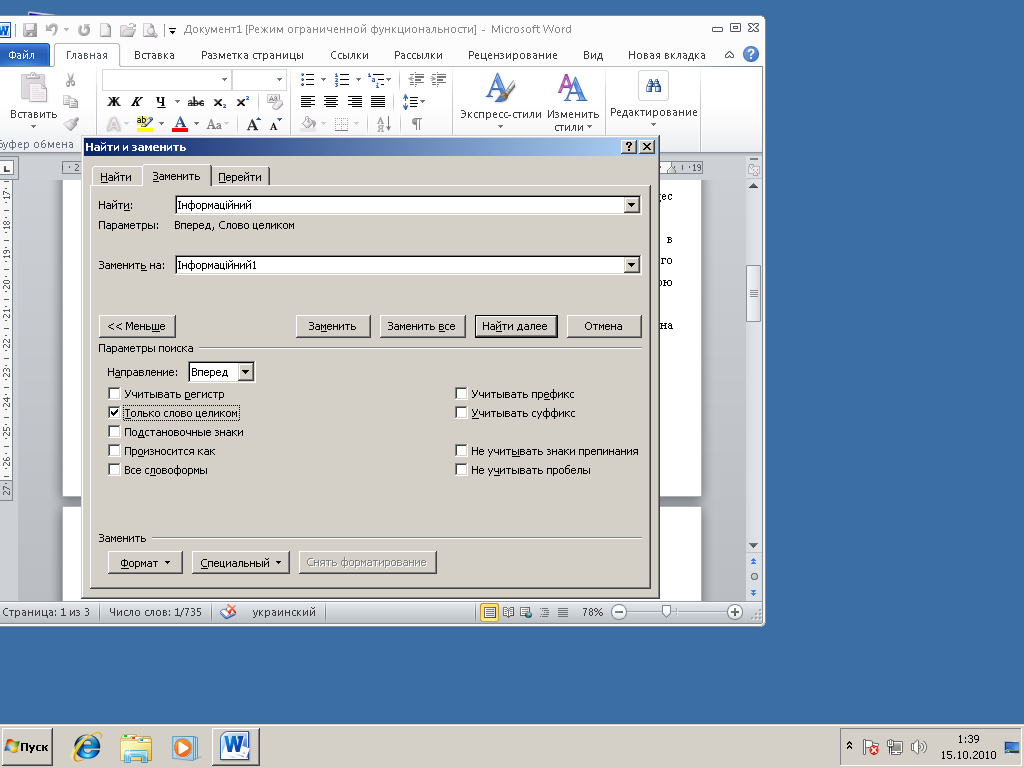Click font color red A button
Viewport: 1024px width, 768px height.
pyautogui.click(x=180, y=123)
